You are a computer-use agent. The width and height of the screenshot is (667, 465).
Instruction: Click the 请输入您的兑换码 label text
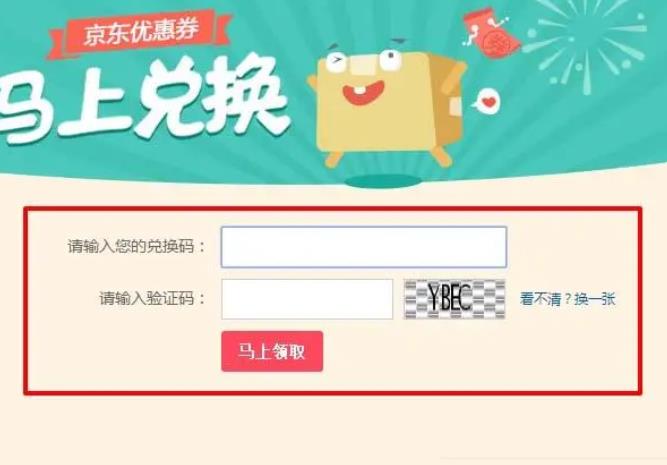tap(137, 246)
